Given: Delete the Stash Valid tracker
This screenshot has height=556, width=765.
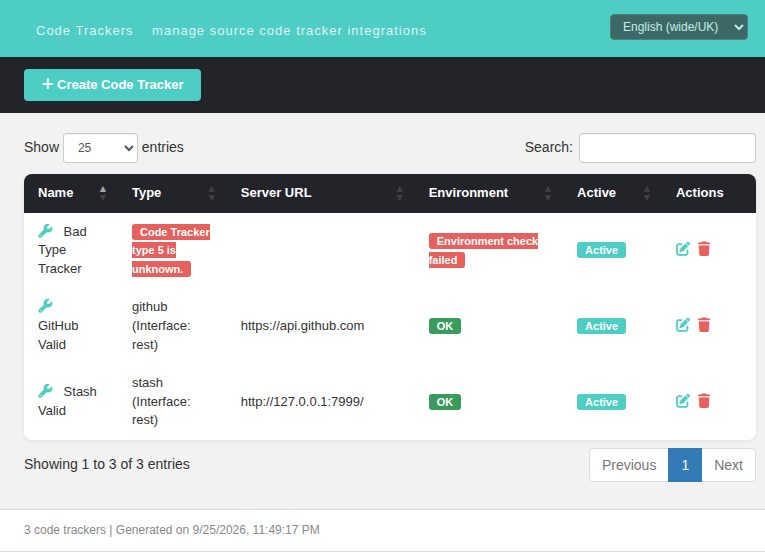Looking at the screenshot, I should click(x=704, y=401).
